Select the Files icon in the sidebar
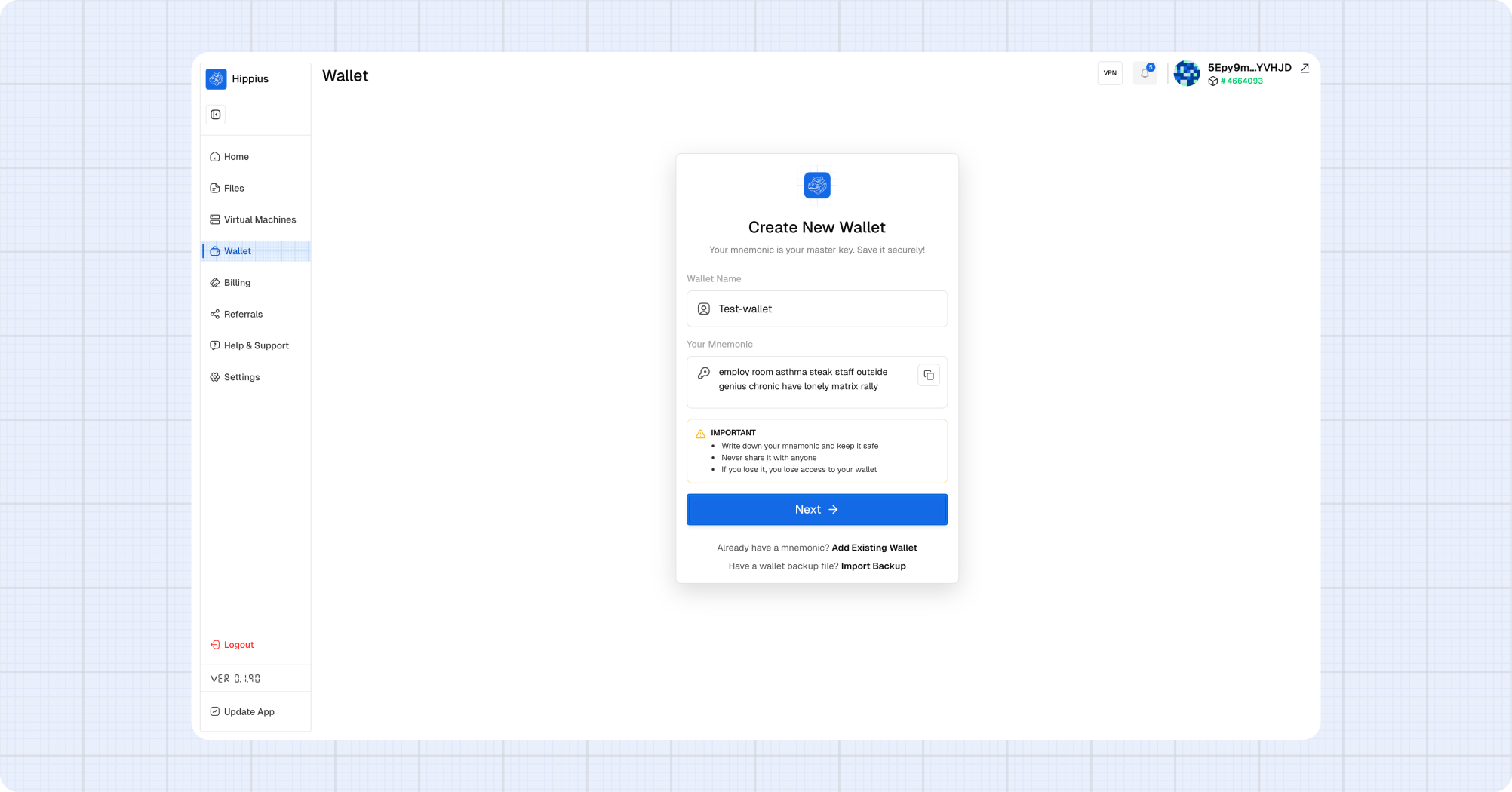This screenshot has height=792, width=1512. pyautogui.click(x=214, y=188)
